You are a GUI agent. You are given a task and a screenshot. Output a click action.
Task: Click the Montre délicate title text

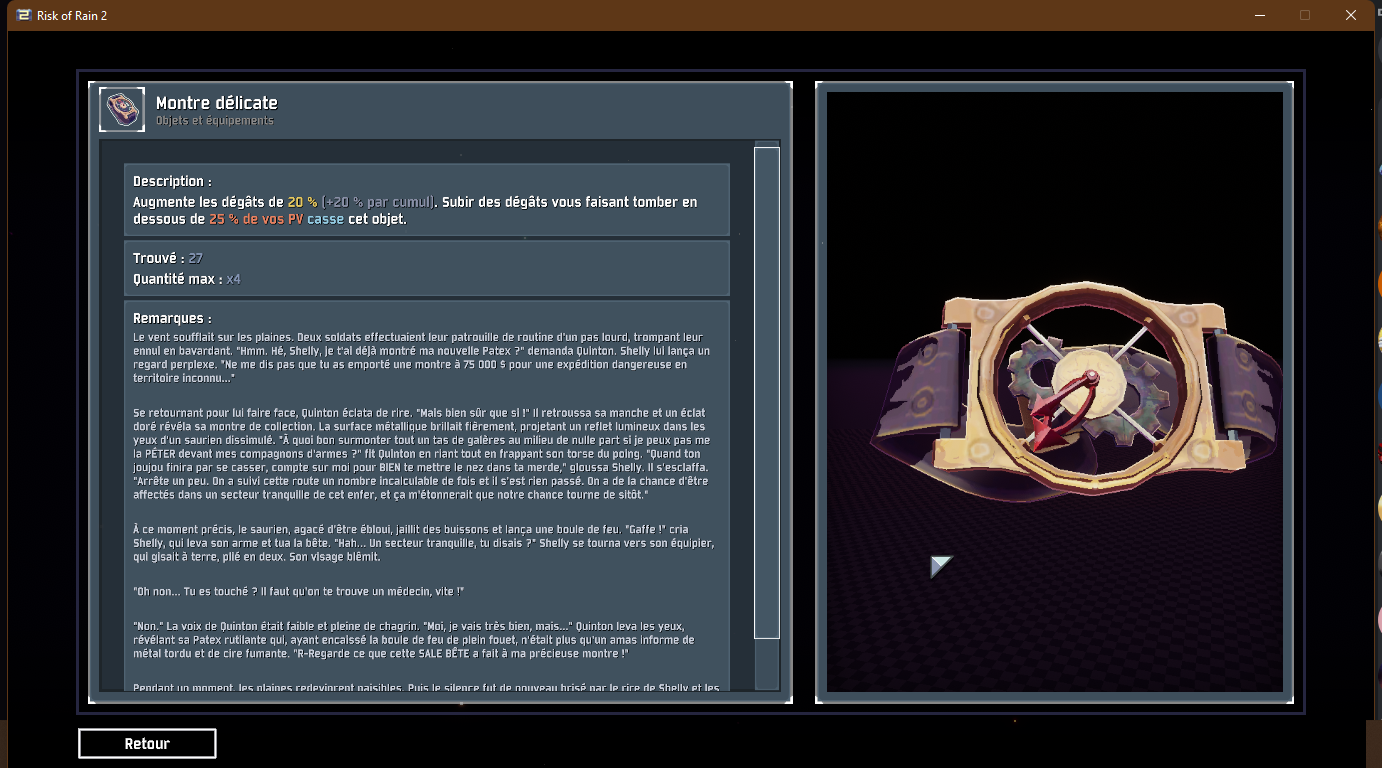[x=216, y=103]
